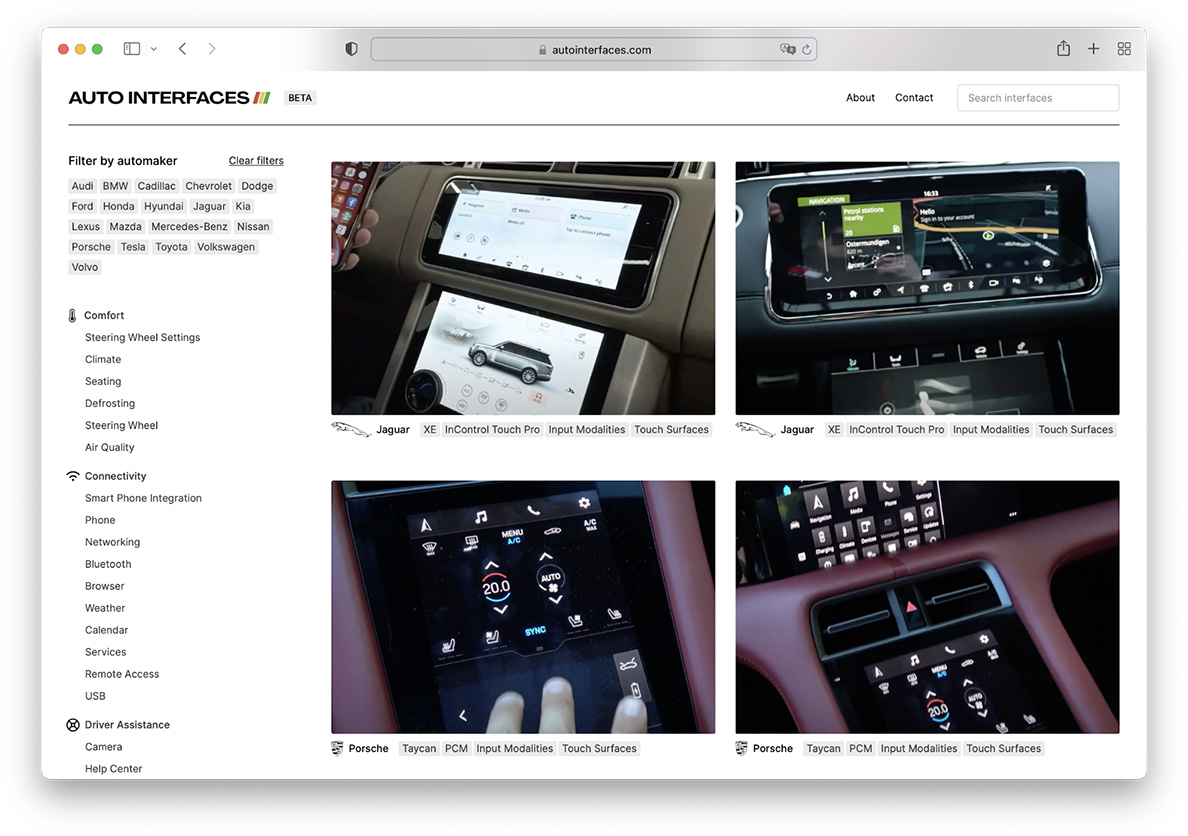Open the Weather category link
This screenshot has width=1188, height=836.
(x=105, y=608)
